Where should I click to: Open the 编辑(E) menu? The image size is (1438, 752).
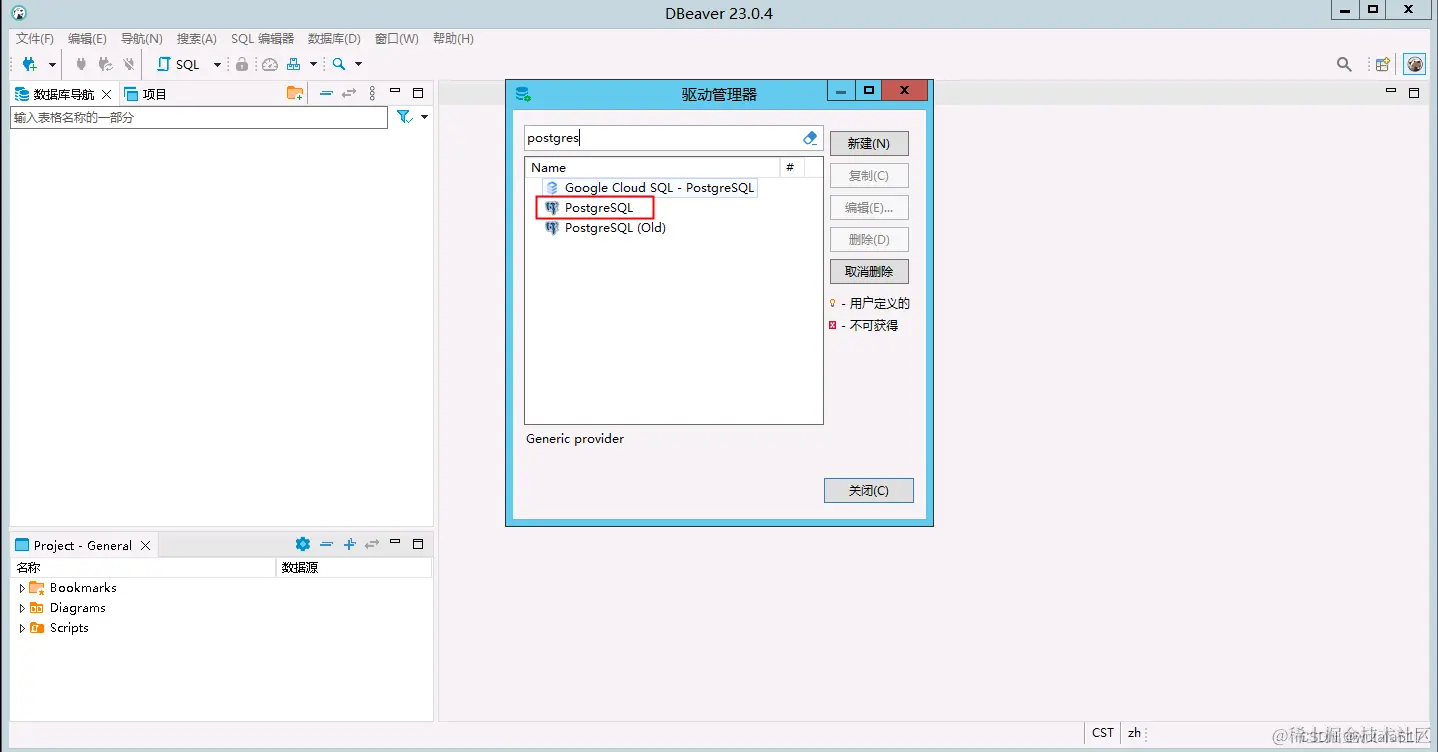tap(87, 39)
